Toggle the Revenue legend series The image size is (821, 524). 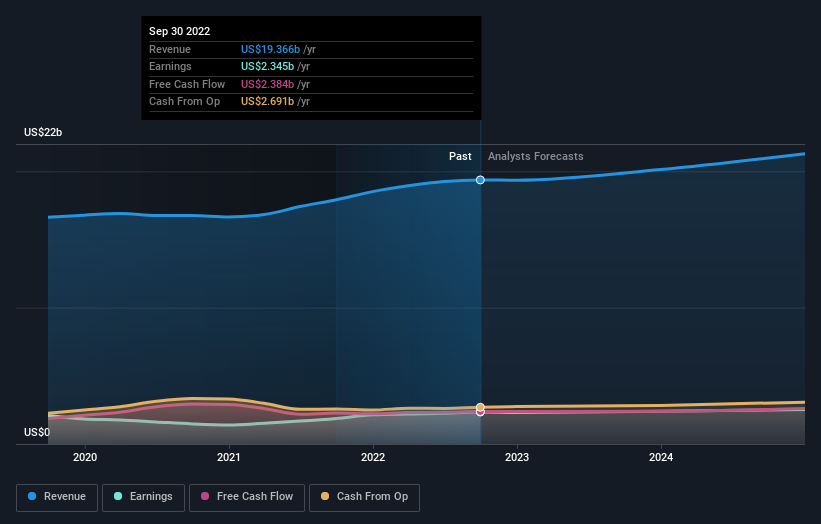pos(57,497)
